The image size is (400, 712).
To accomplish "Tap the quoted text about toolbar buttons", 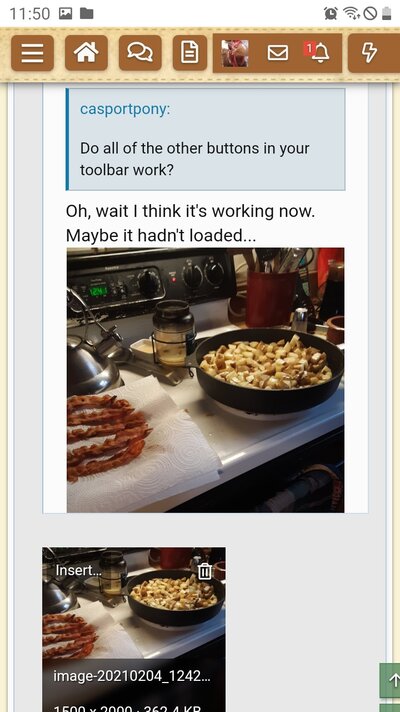I will pyautogui.click(x=195, y=159).
